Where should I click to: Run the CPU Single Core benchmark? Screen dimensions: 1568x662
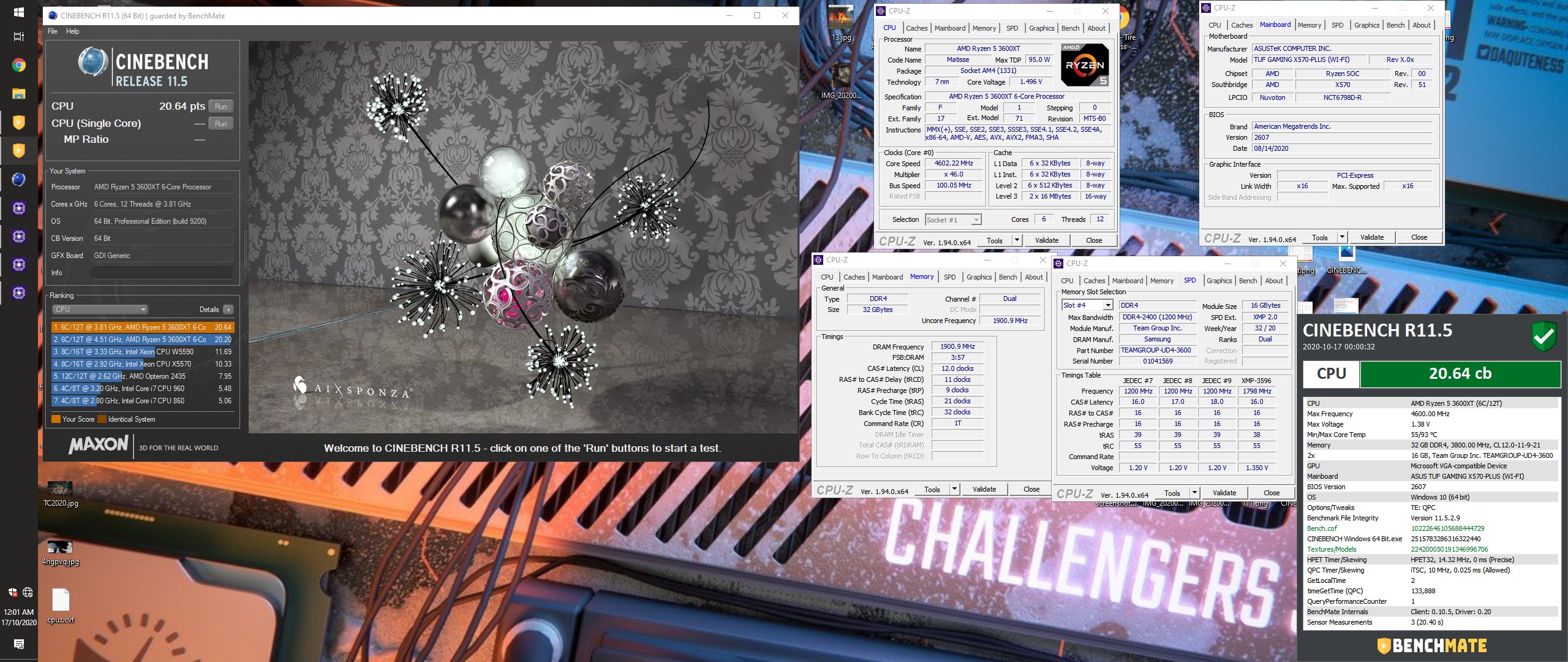(x=221, y=123)
